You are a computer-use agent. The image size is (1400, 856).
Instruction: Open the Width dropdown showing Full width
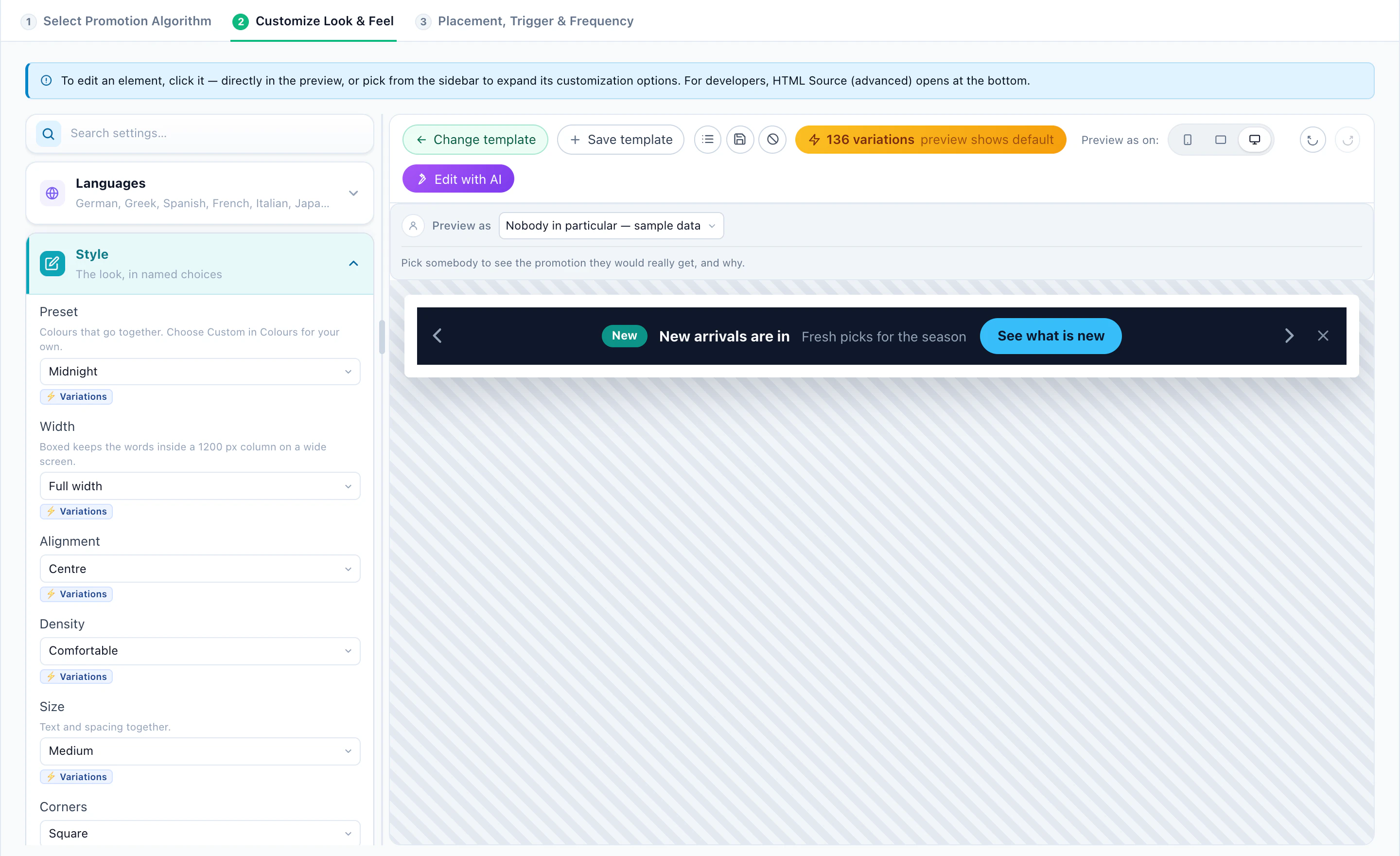pyautogui.click(x=200, y=486)
